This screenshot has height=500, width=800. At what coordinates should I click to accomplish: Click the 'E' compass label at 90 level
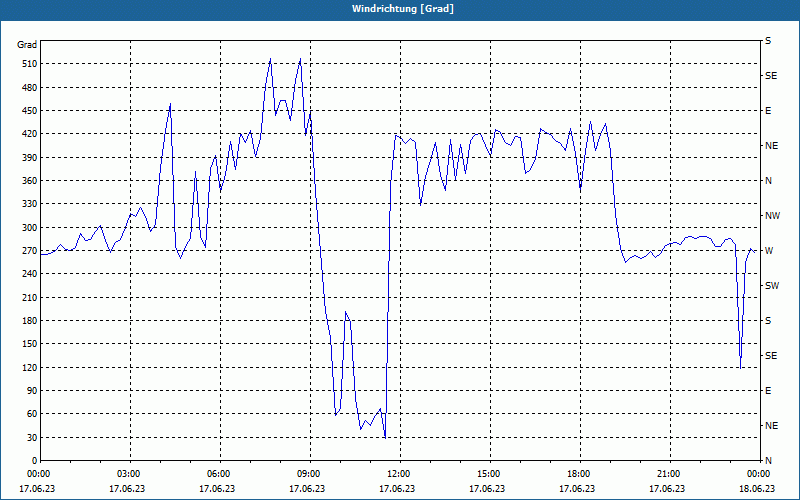[x=768, y=391]
